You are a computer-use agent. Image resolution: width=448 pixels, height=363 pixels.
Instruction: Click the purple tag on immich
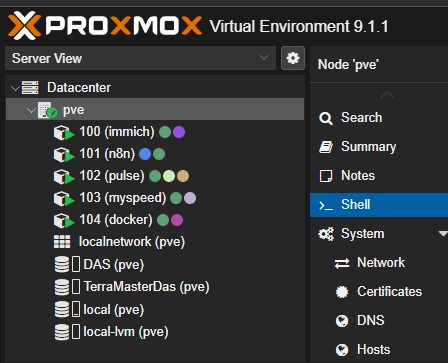[x=179, y=132]
